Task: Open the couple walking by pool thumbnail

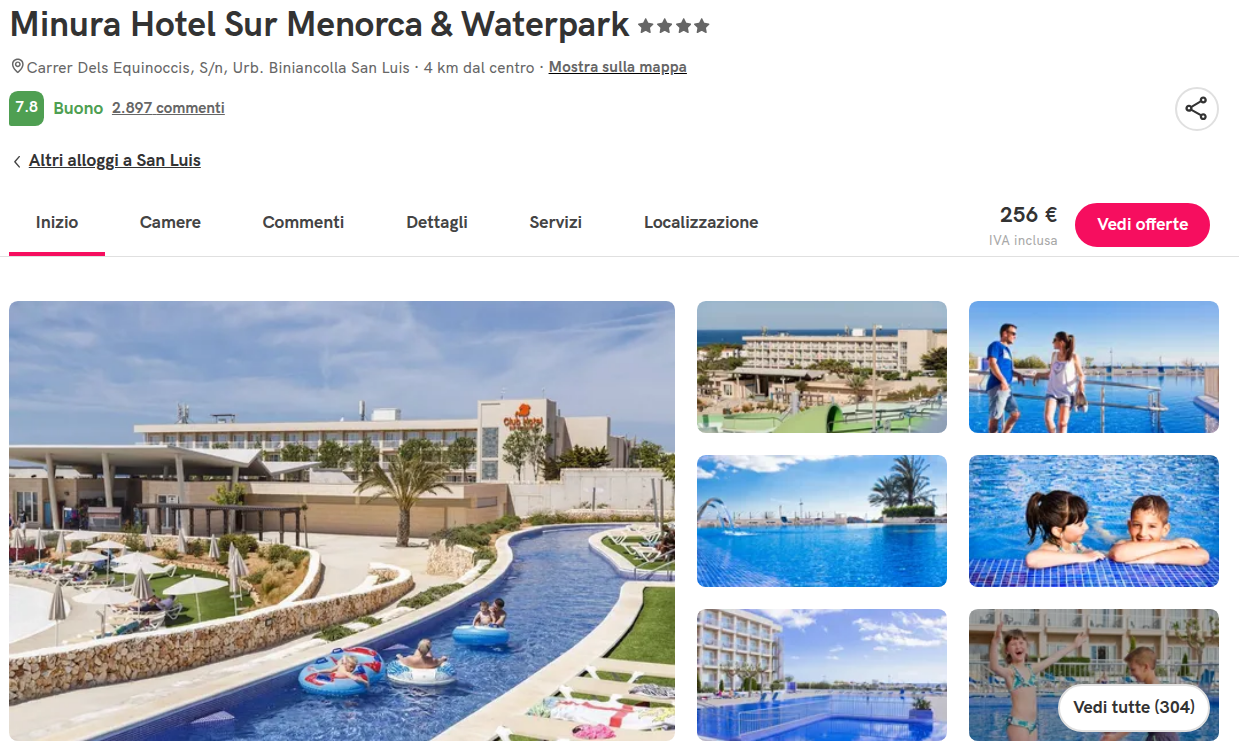Action: [1094, 367]
